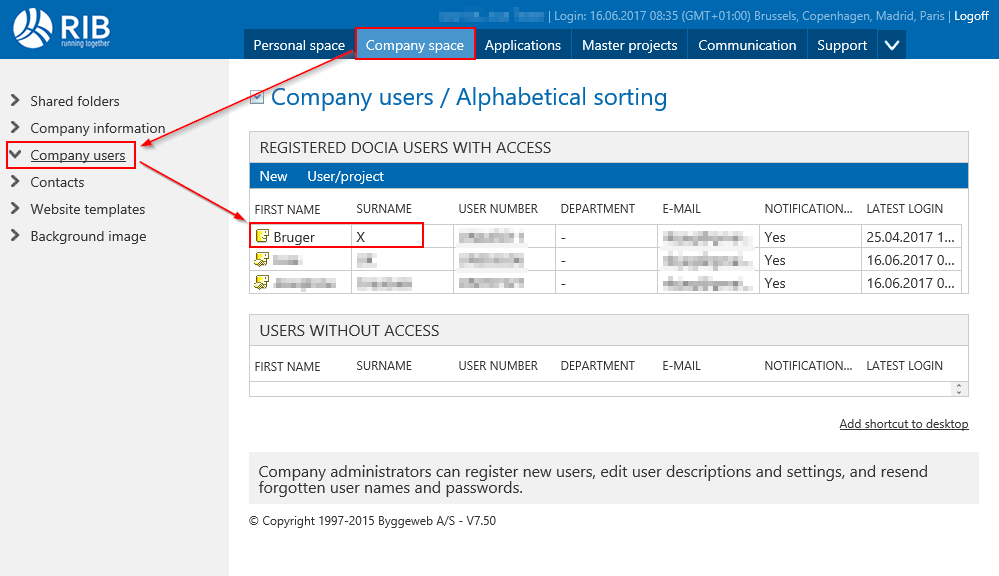Image resolution: width=999 pixels, height=576 pixels.
Task: Click the third row's user icon
Action: click(x=262, y=283)
